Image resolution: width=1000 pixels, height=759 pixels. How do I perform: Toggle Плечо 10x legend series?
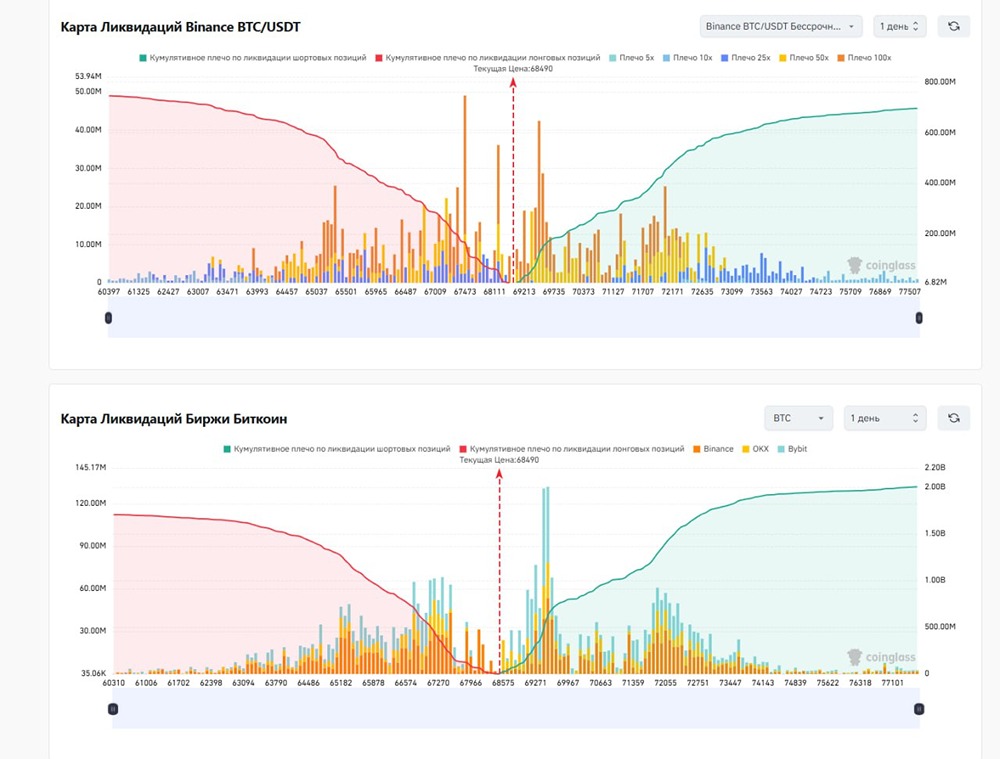tap(688, 57)
